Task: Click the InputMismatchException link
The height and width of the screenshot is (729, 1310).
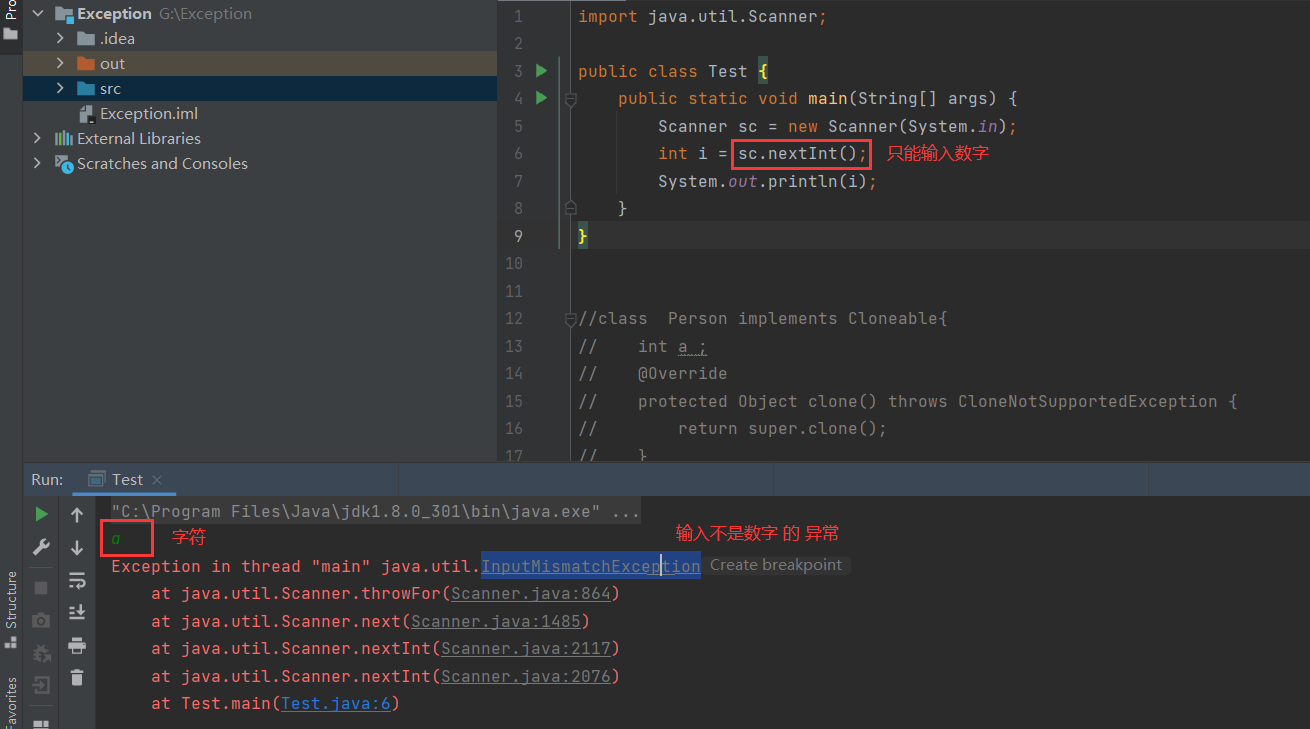Action: coord(591,566)
